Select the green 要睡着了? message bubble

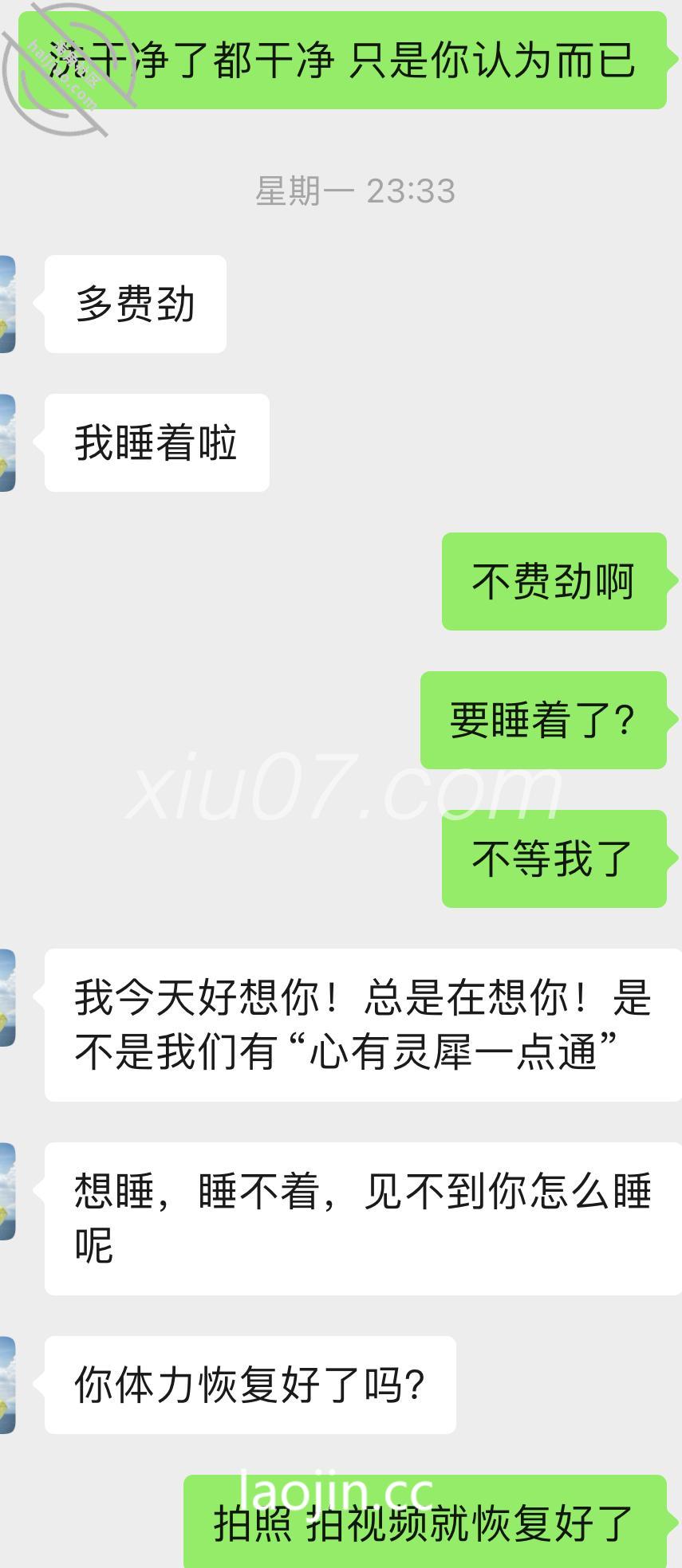[x=543, y=720]
